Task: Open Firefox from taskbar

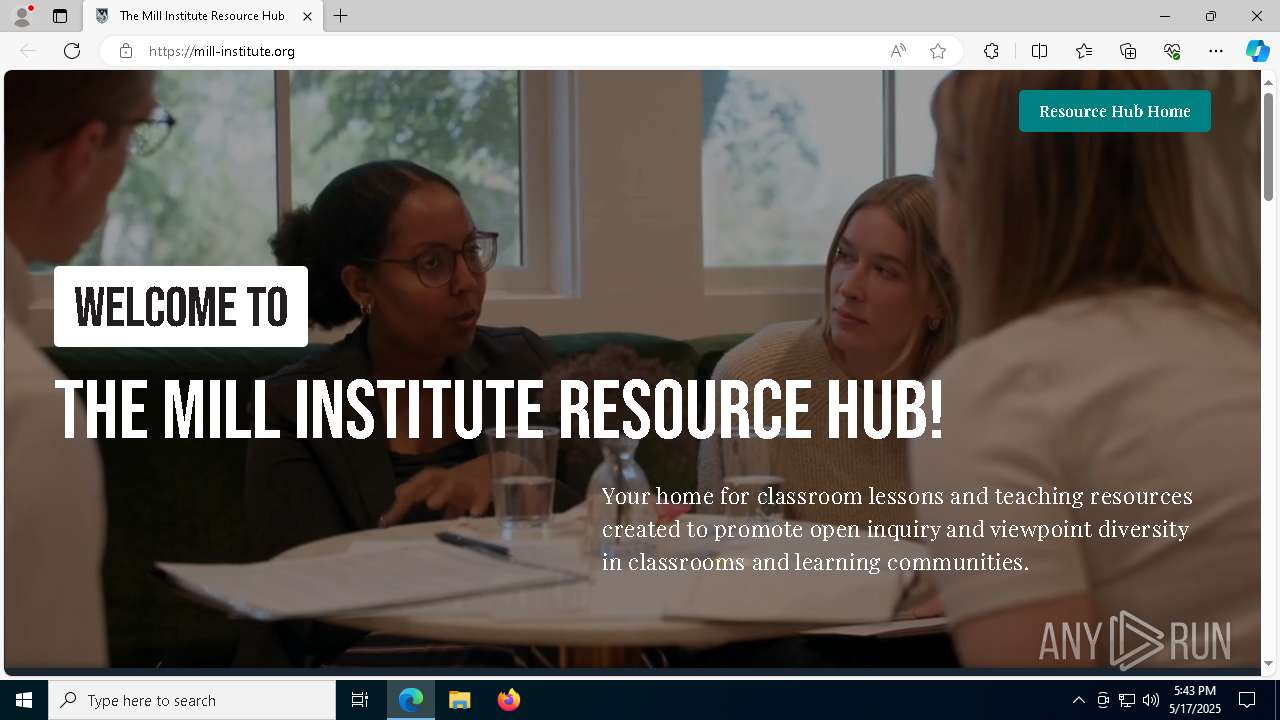Action: [x=509, y=700]
